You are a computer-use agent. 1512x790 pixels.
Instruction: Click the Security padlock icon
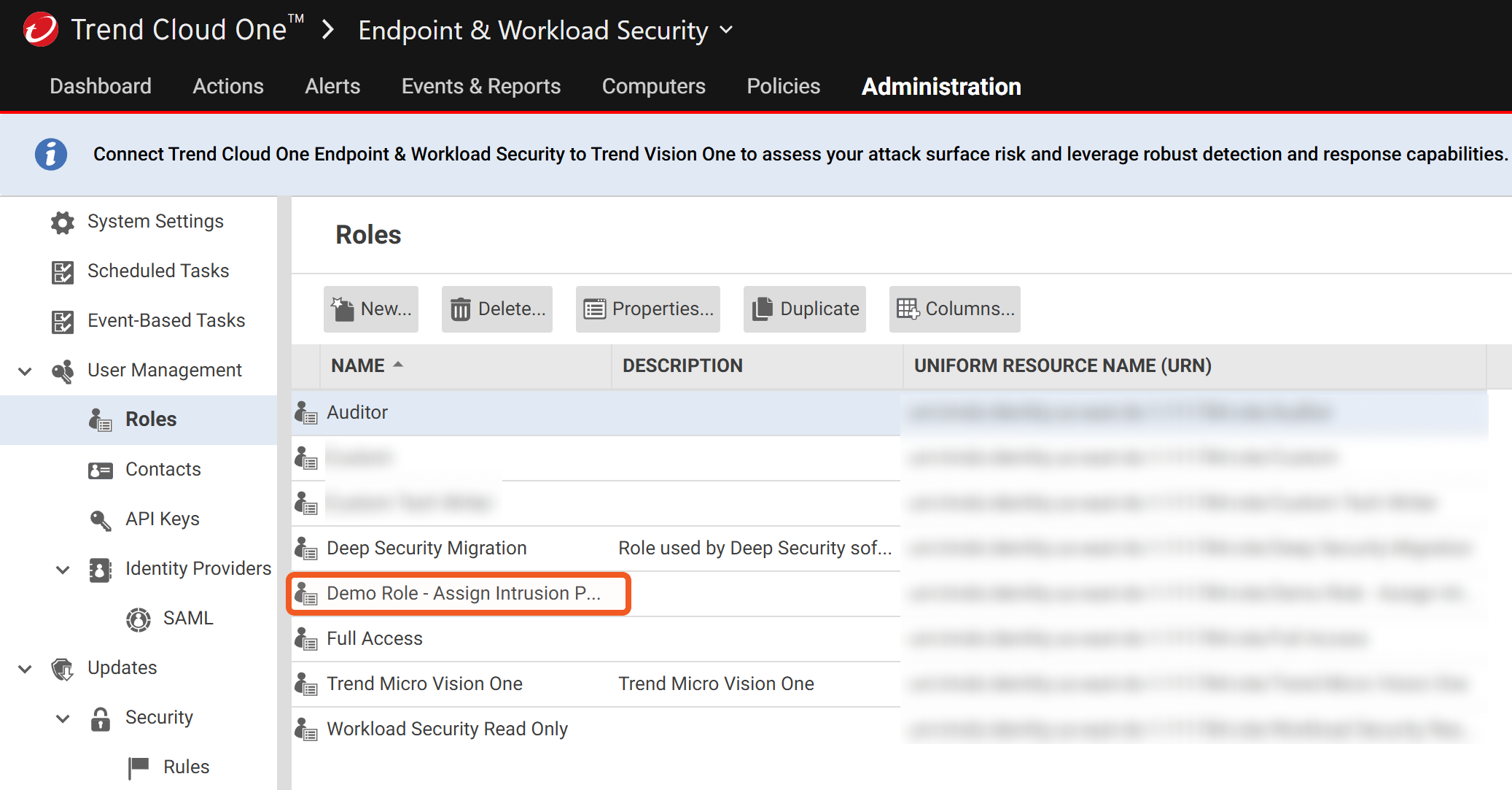(100, 718)
